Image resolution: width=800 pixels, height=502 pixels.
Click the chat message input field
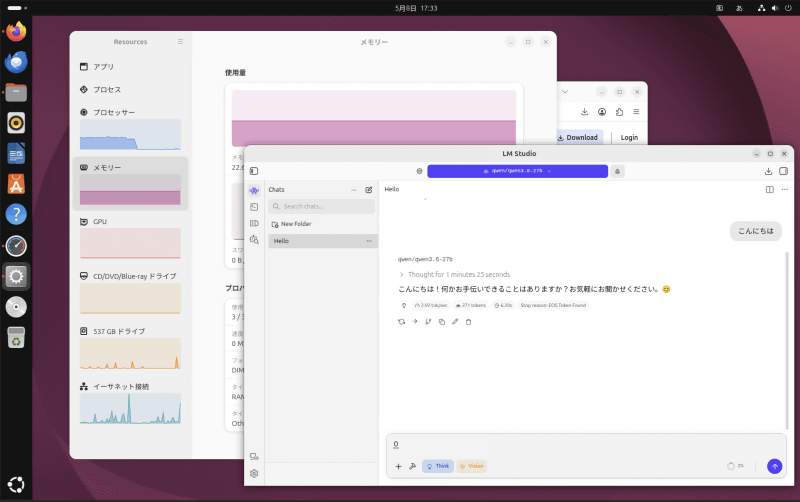(586, 445)
